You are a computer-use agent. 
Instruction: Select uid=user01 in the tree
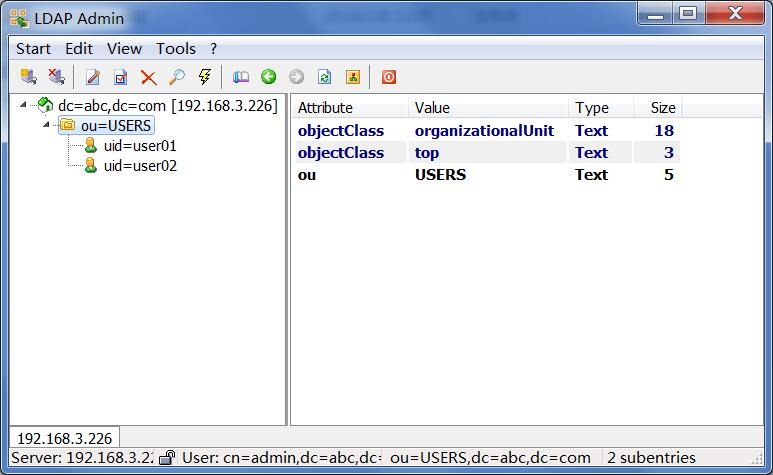click(x=140, y=146)
